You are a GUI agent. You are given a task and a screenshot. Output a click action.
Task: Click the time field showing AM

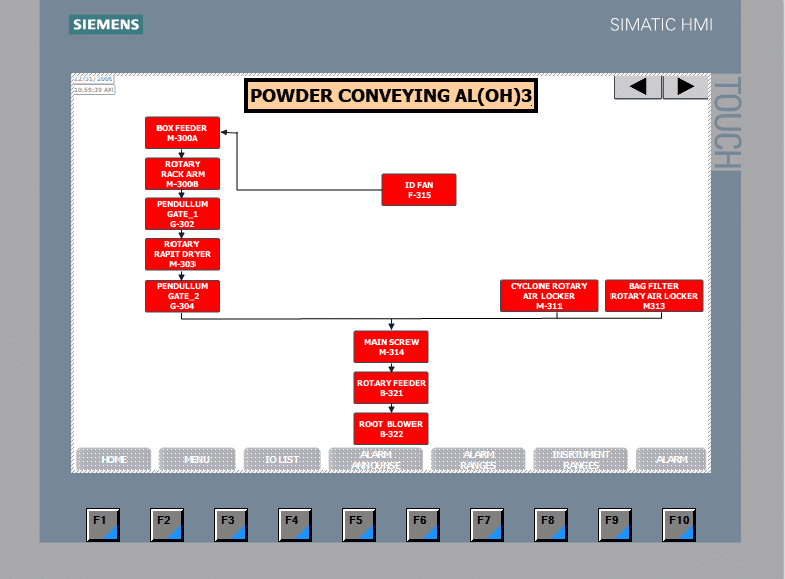pos(94,90)
